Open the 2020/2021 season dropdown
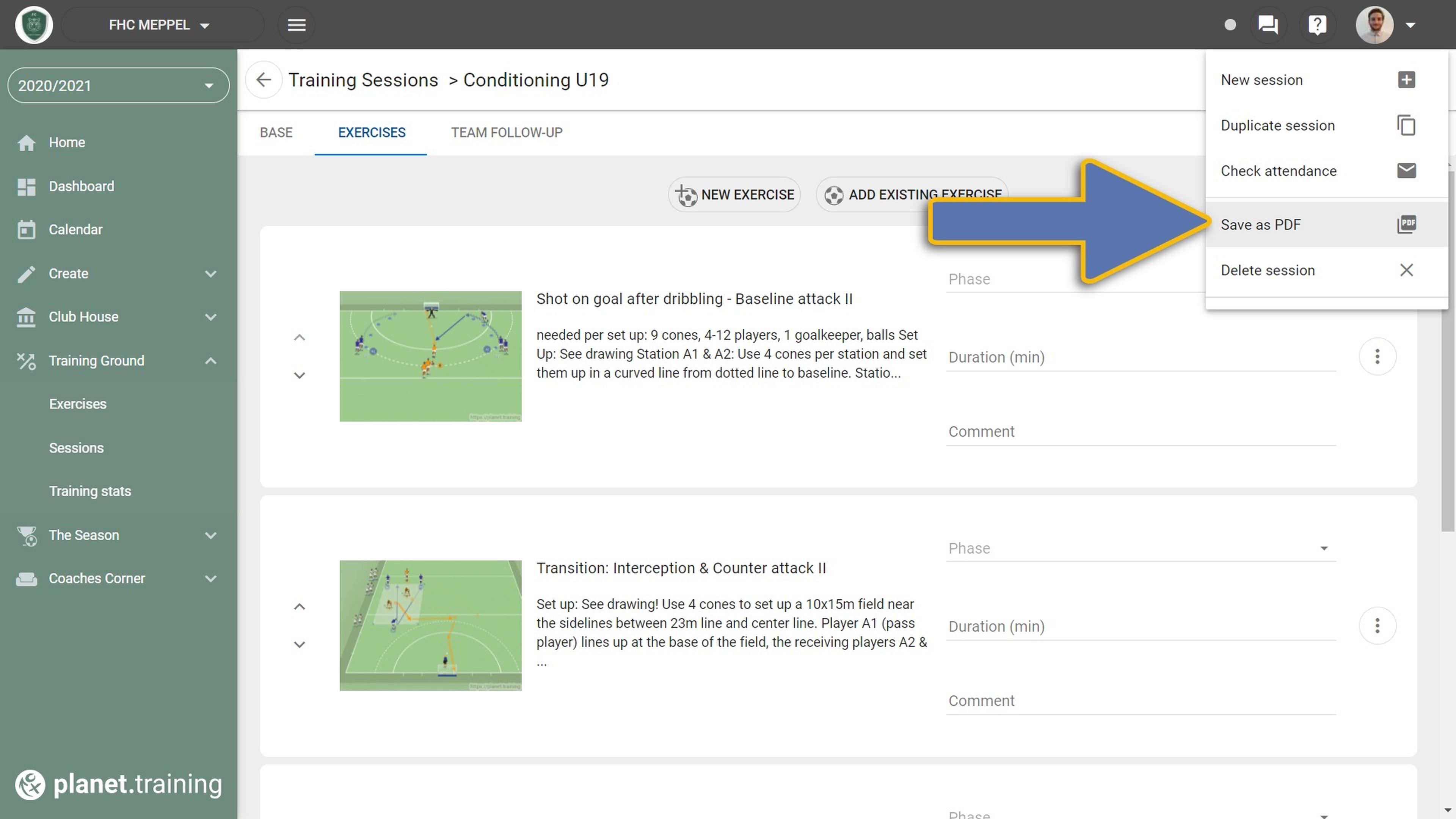 pyautogui.click(x=118, y=85)
